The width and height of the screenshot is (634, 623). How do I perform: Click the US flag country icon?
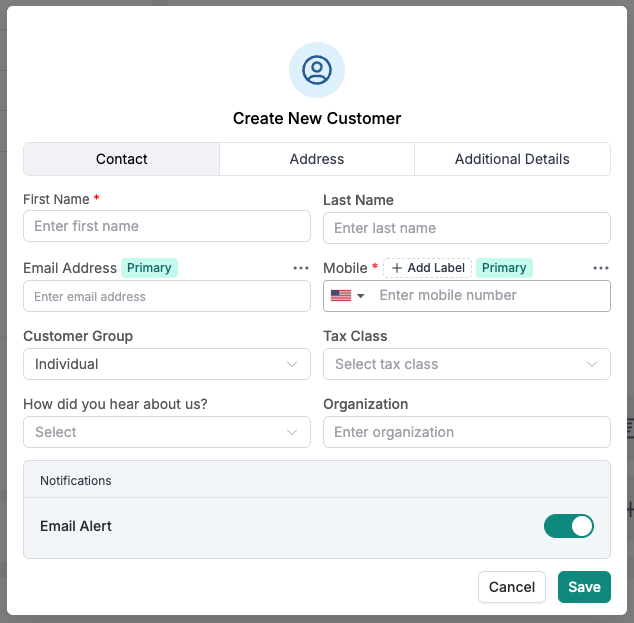point(341,296)
